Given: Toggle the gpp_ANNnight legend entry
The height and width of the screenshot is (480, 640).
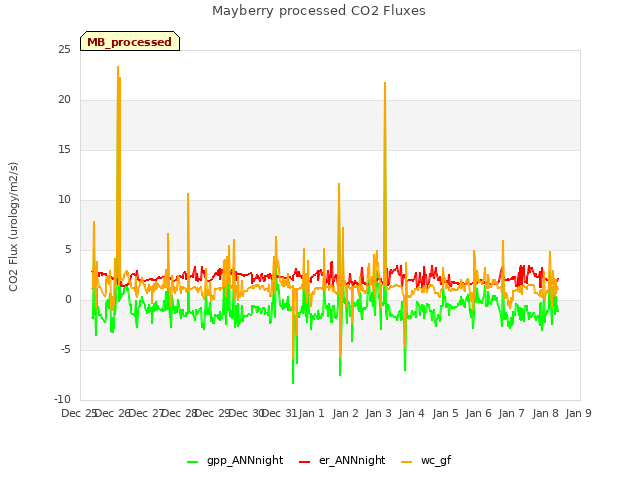Looking at the screenshot, I should 235,460.
